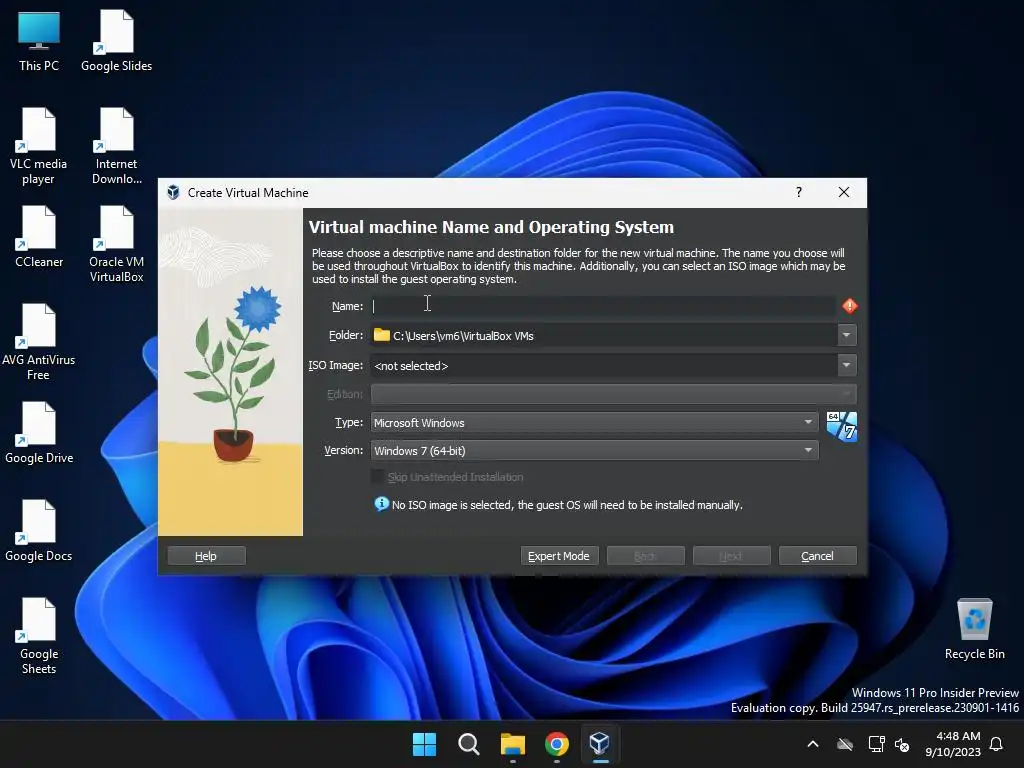
Task: Close the Create Virtual Machine dialog
Action: coord(844,192)
